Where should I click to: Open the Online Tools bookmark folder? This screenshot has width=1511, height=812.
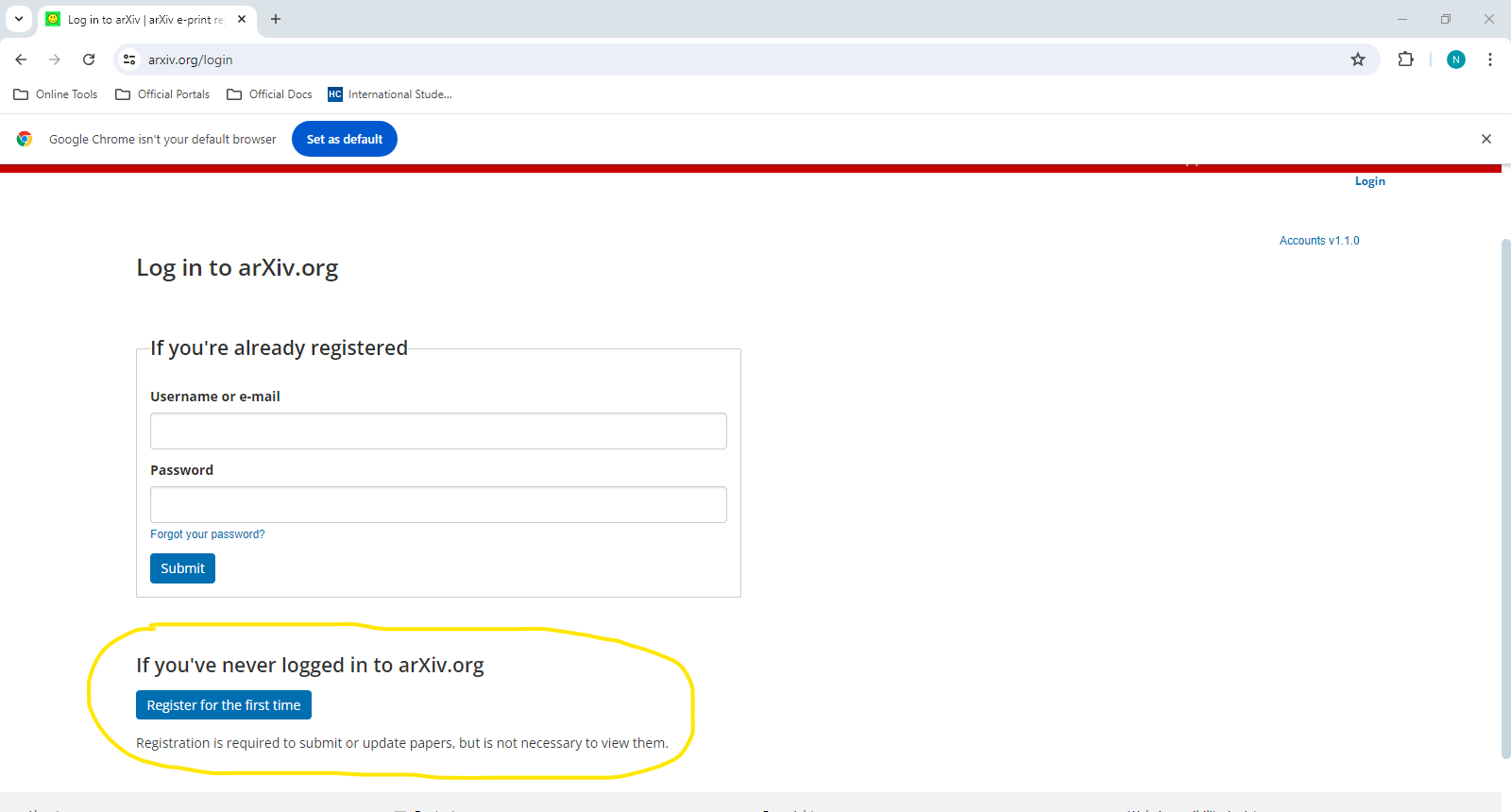tap(56, 94)
